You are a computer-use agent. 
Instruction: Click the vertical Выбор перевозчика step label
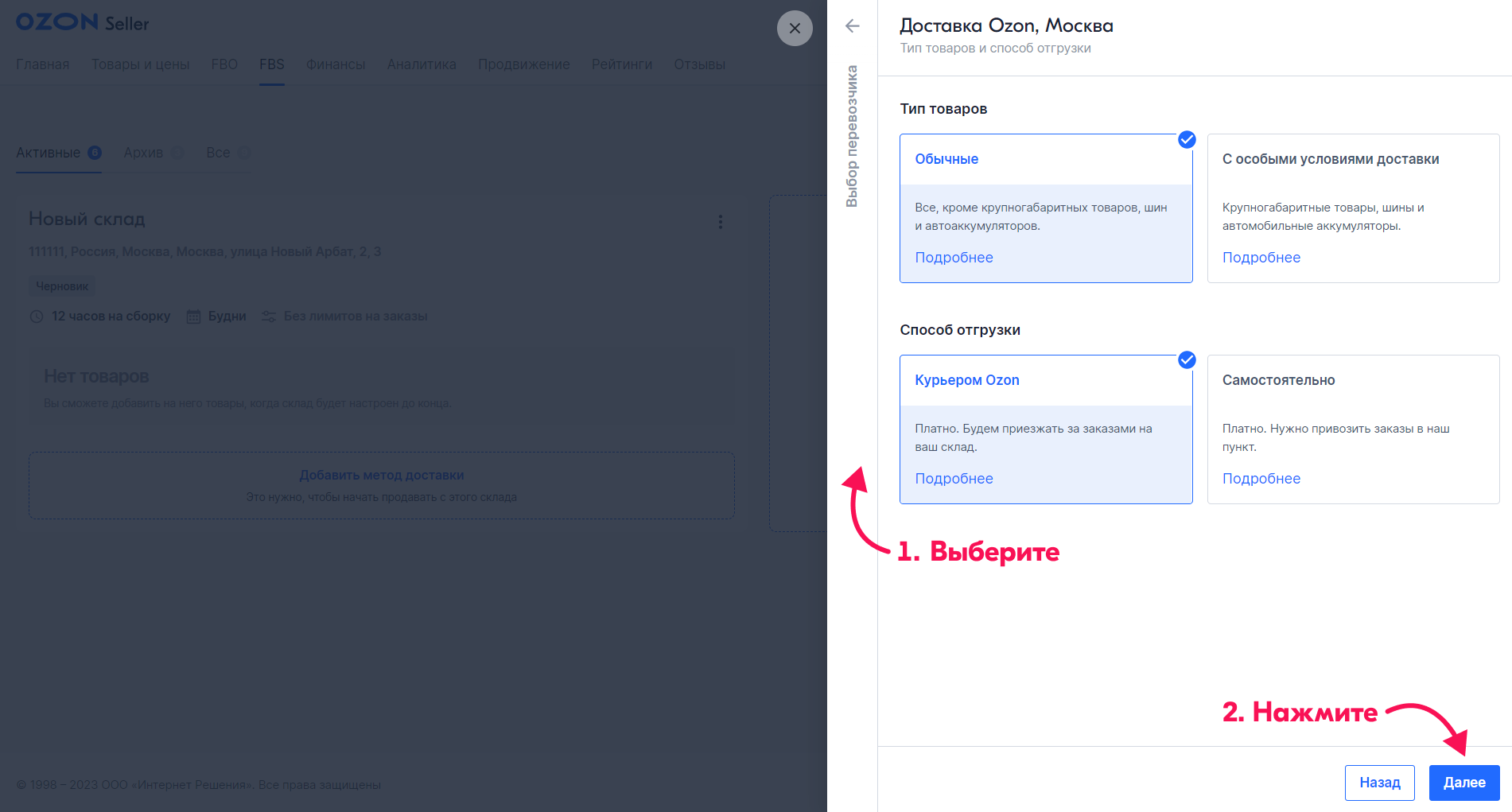click(852, 136)
